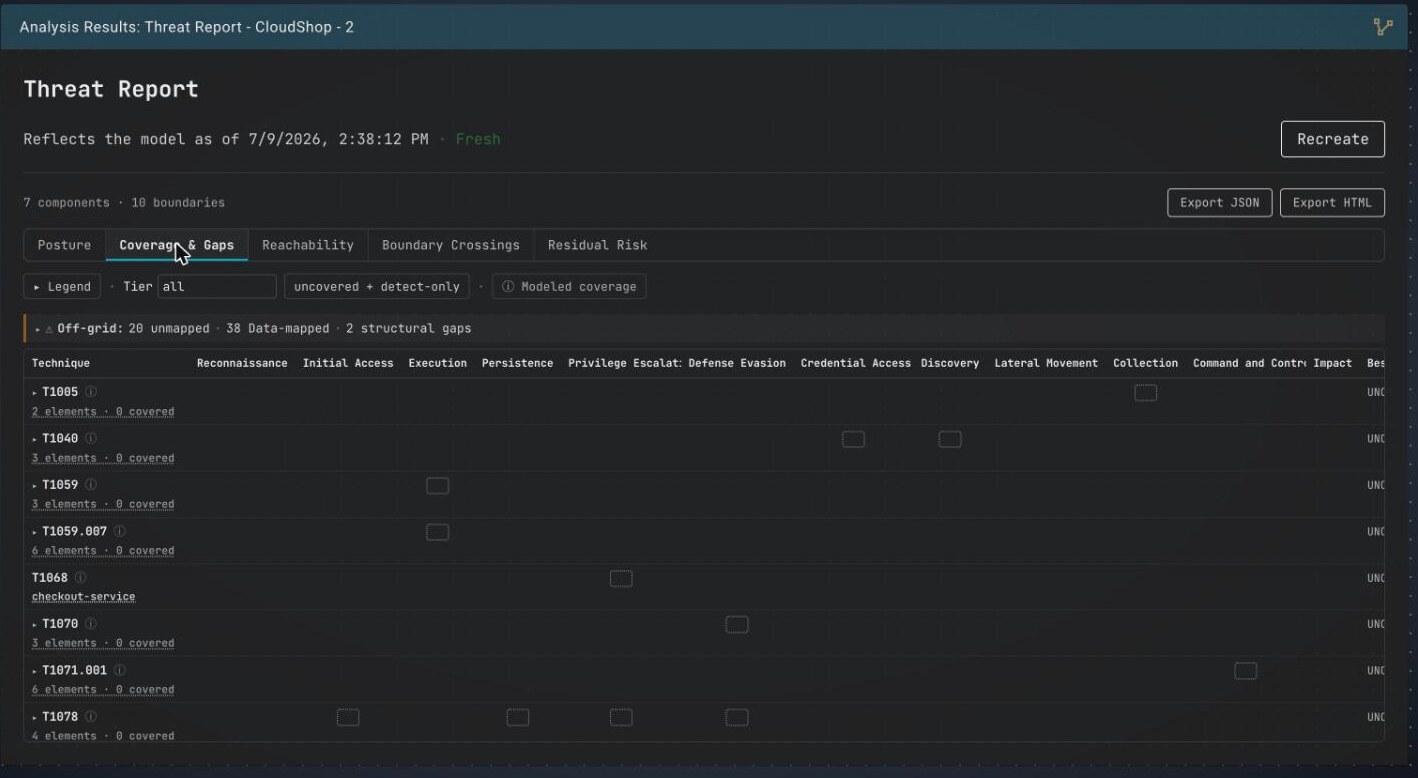Viewport: 1418px width, 778px height.
Task: Expand technique row T1059
Action: [35, 486]
